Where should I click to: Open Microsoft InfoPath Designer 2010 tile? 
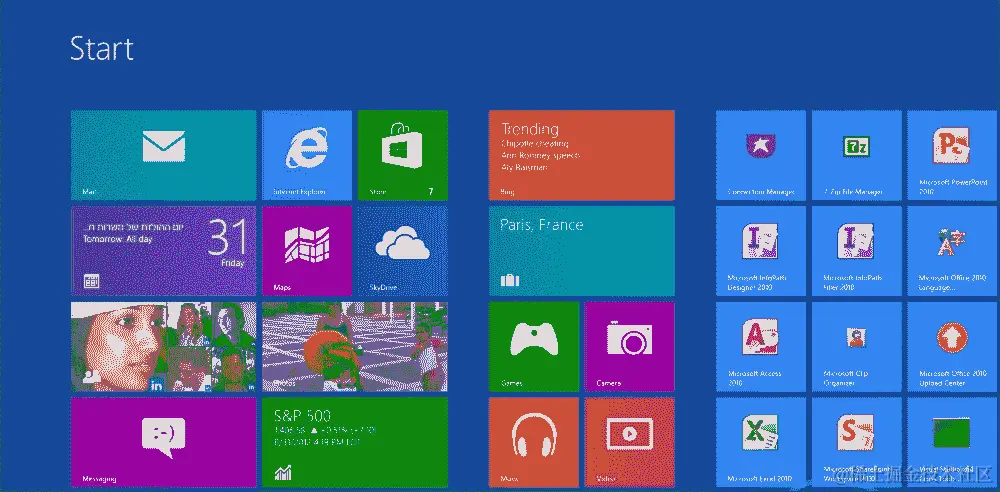(x=761, y=251)
